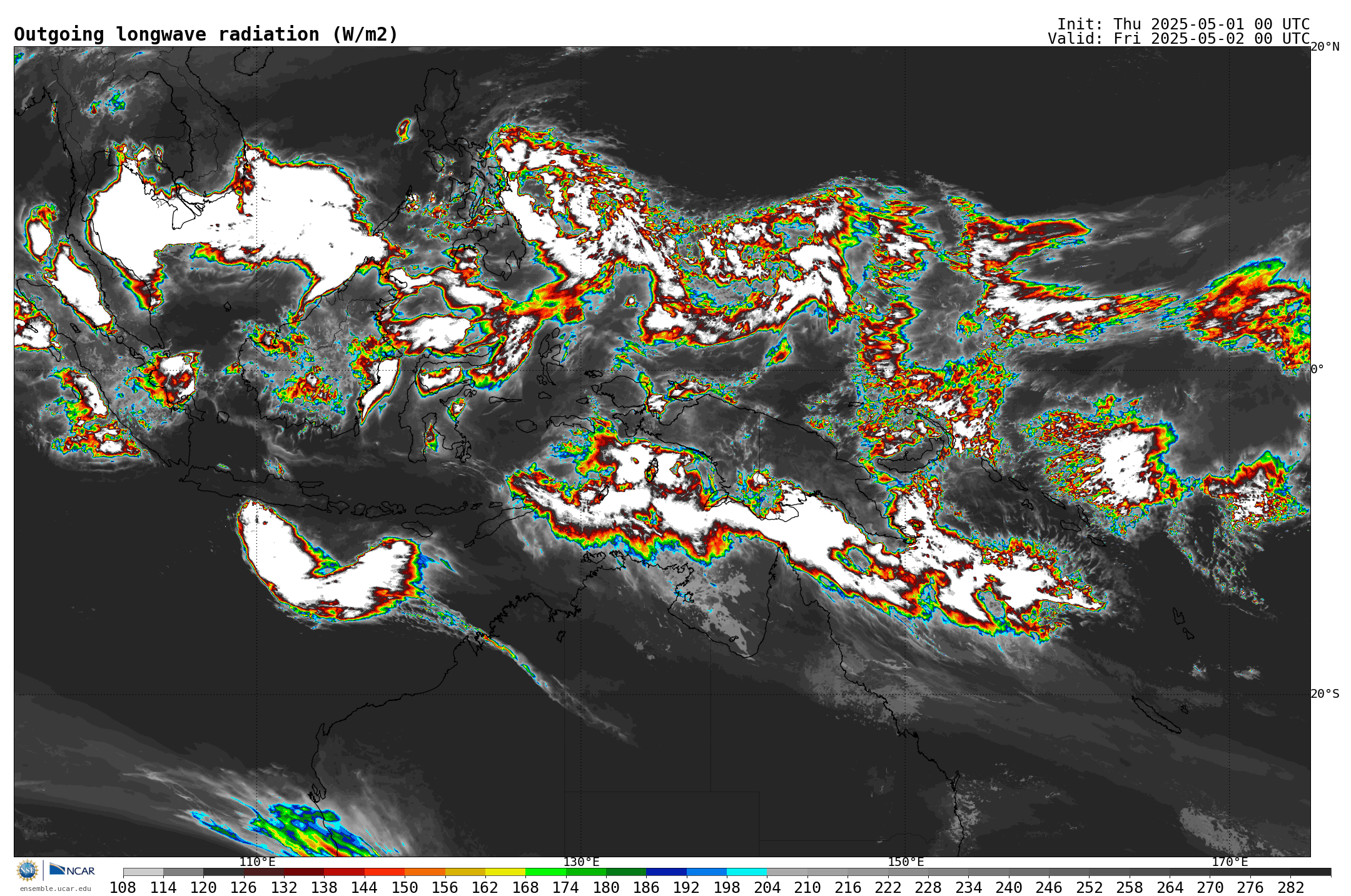1351x896 pixels.
Task: Click the 20°S latitude label
Action: pos(1325,694)
